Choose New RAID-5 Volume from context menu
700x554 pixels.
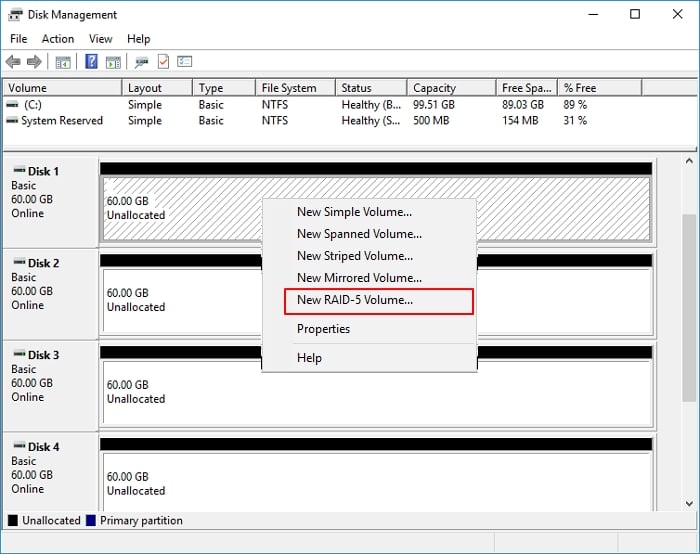(354, 300)
